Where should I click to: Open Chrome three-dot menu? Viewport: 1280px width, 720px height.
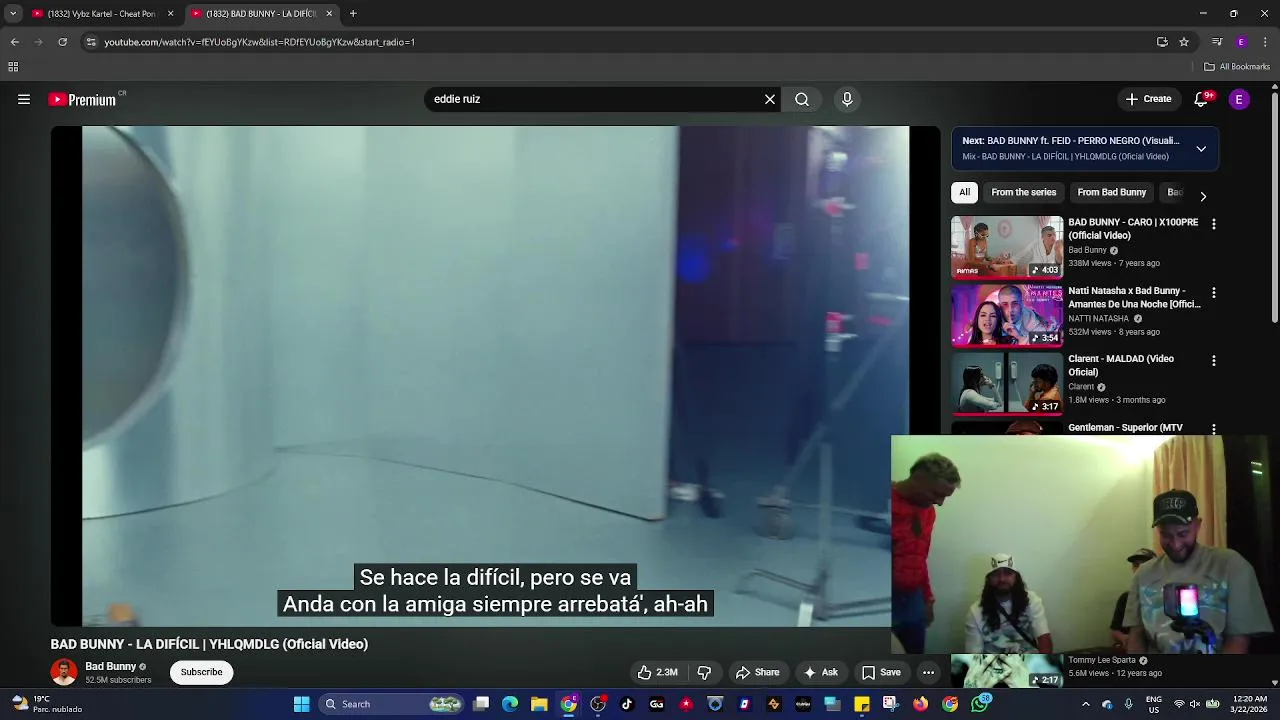click(1266, 42)
